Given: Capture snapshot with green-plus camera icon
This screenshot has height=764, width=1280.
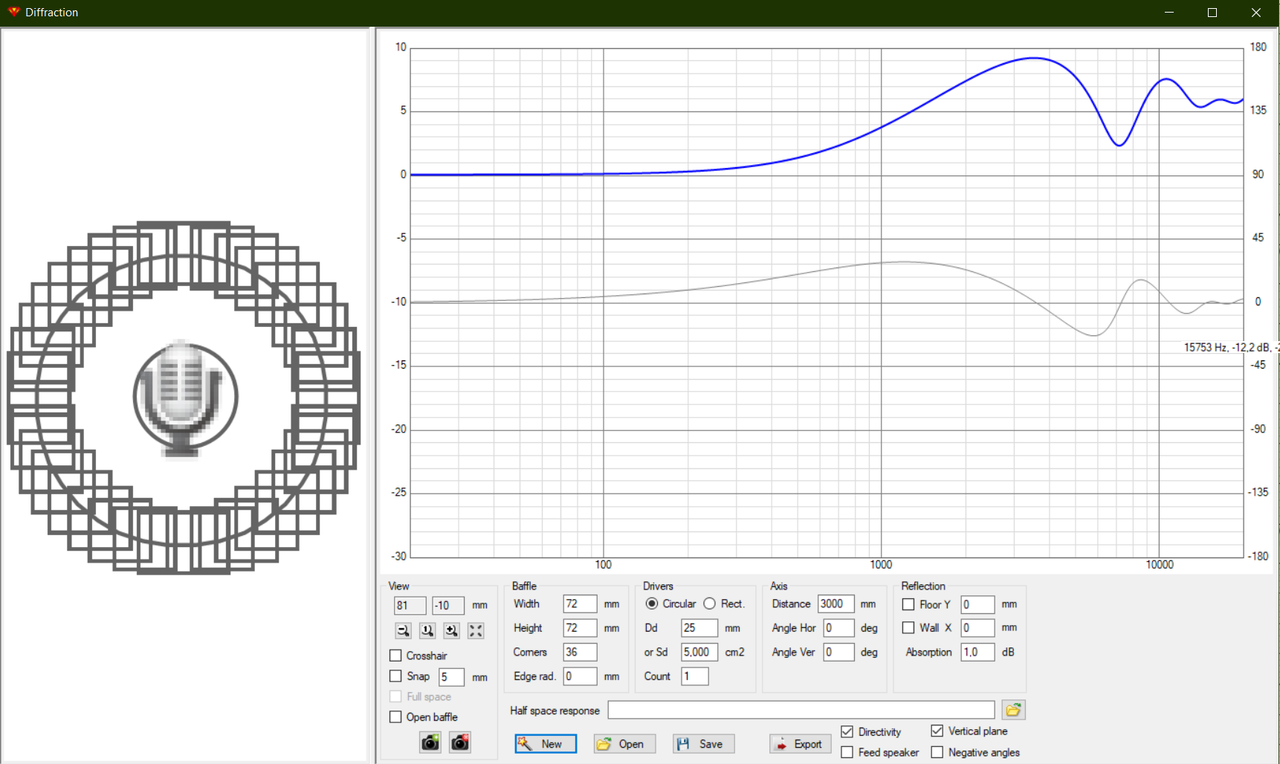Looking at the screenshot, I should (430, 742).
